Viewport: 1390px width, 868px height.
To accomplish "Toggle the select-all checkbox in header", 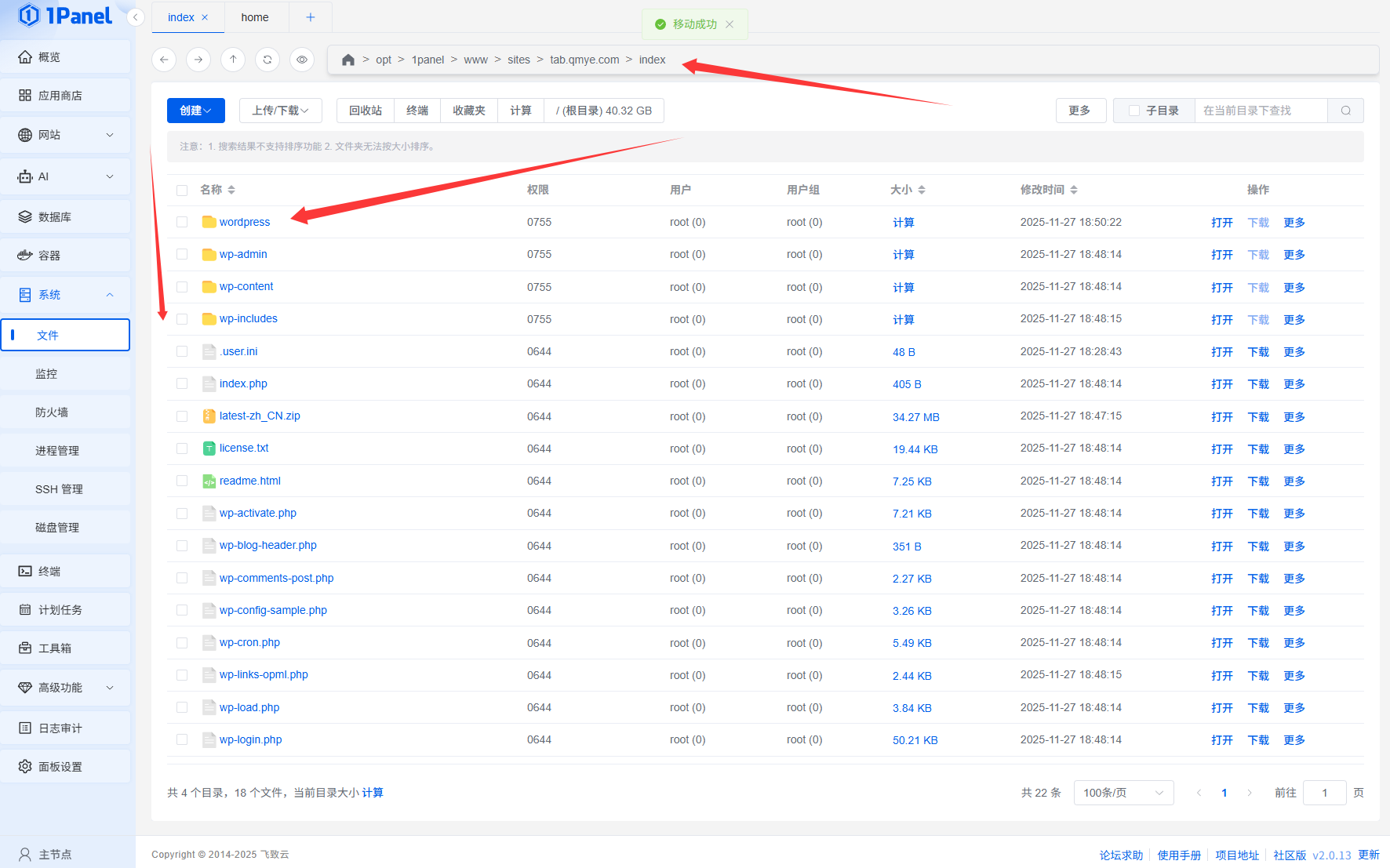I will [x=182, y=190].
